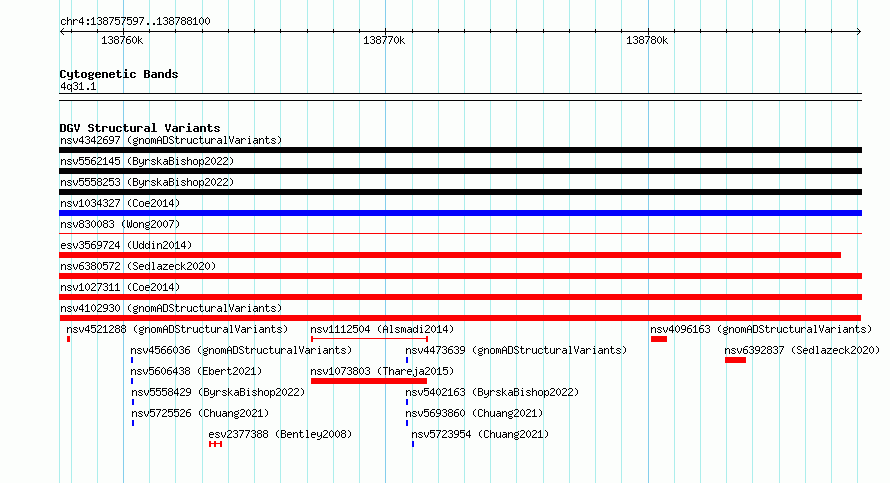The image size is (890, 483).
Task: Select the red bar for nsv1027311
Action: point(460,297)
